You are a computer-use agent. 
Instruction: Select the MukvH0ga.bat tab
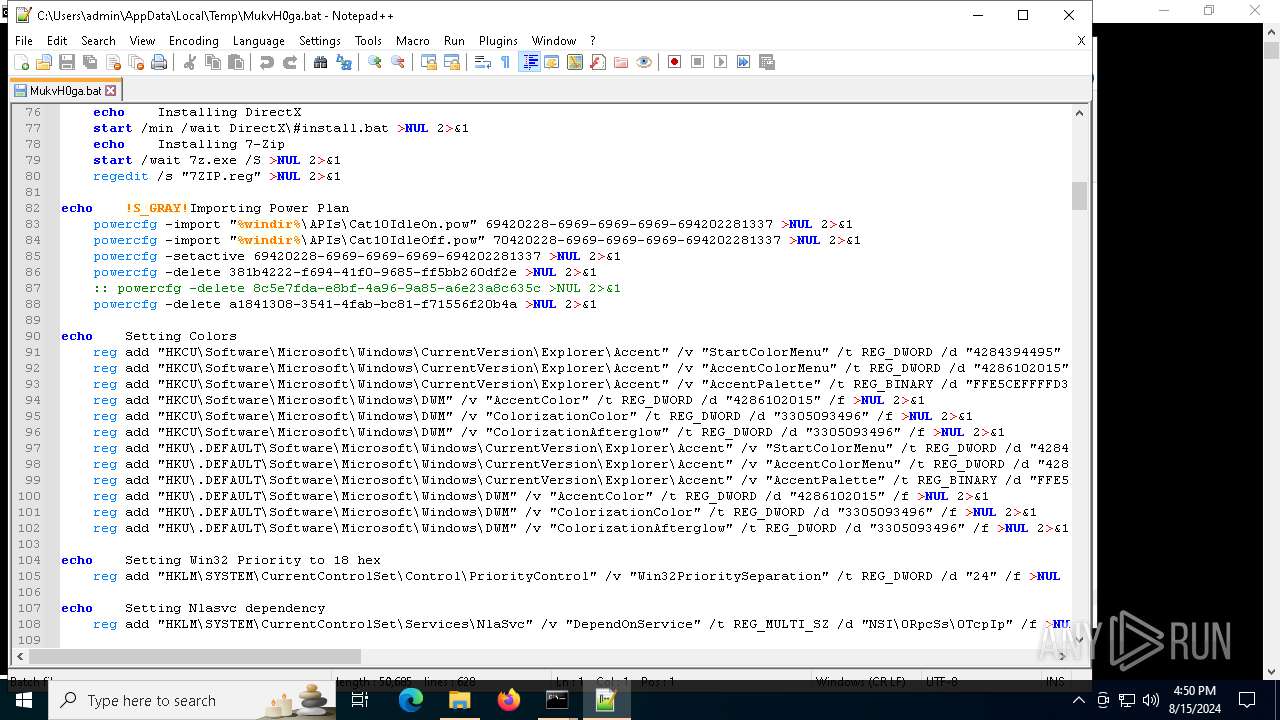click(x=66, y=90)
